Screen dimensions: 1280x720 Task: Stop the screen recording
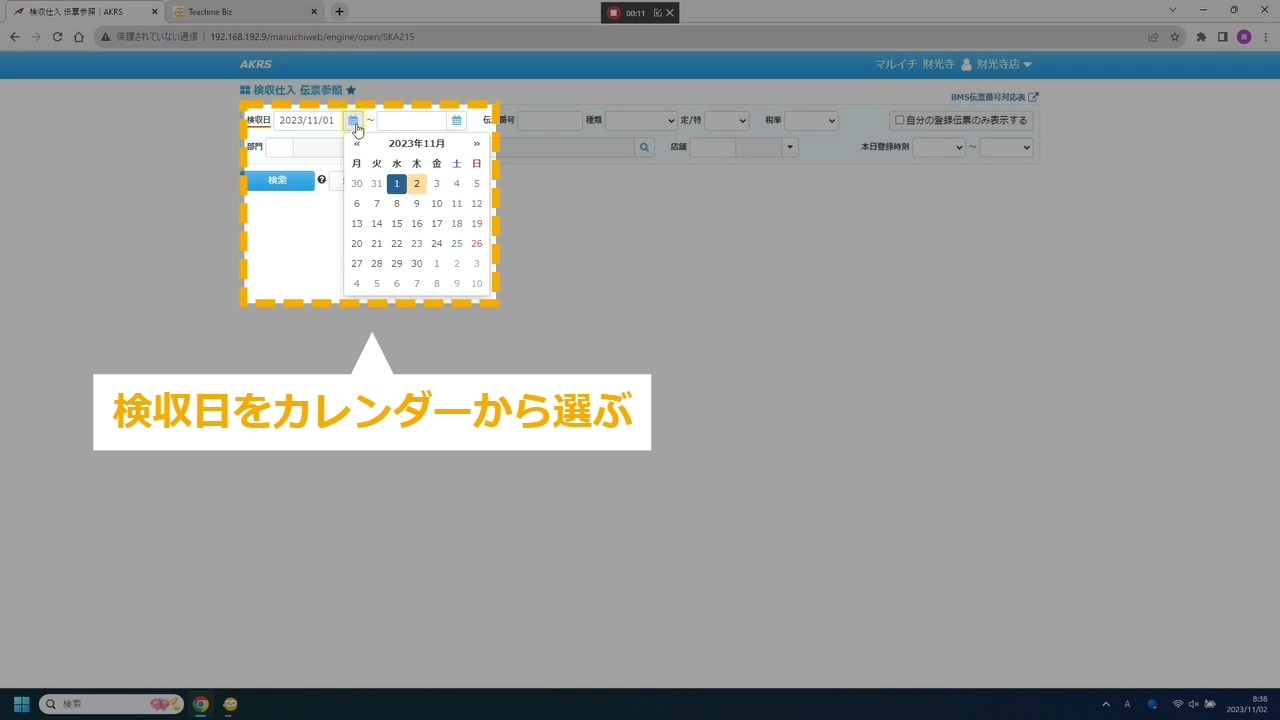point(613,13)
